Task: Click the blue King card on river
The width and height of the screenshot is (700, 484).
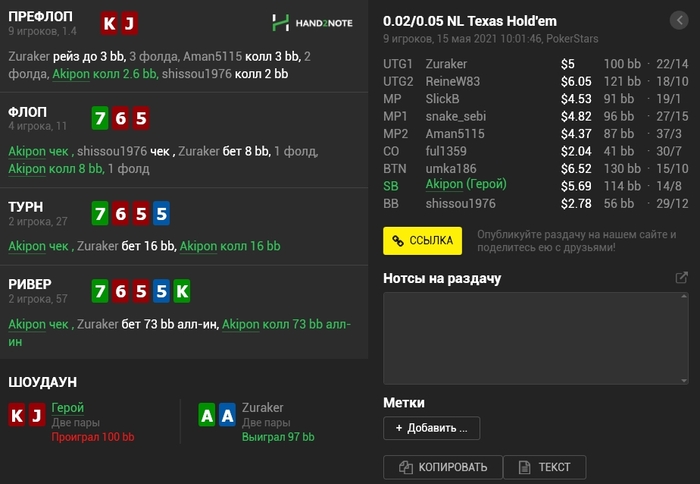Action: 181,291
